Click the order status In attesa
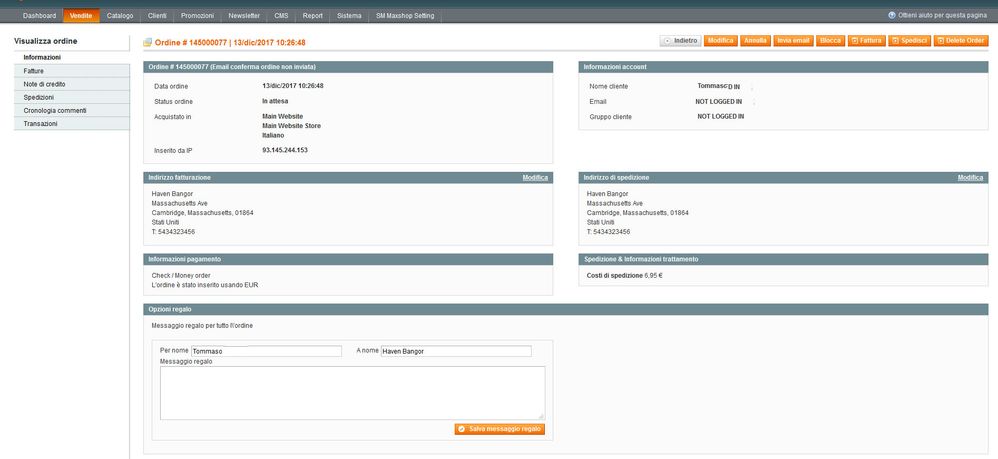Viewport: 998px width, 459px height. coord(275,101)
